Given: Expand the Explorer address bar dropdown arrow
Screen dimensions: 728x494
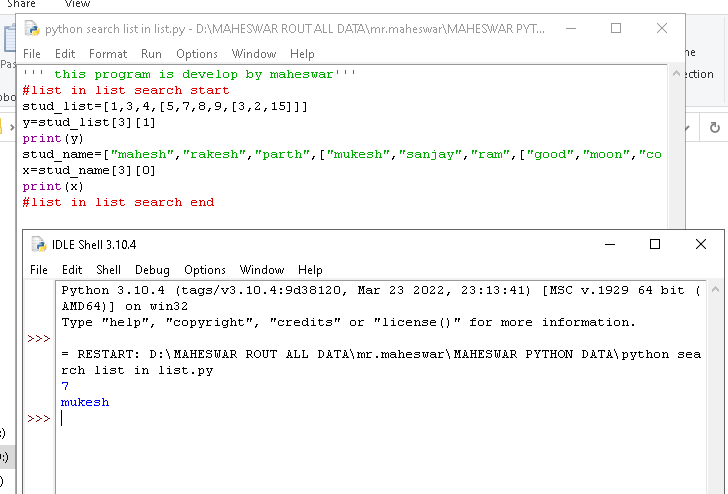Looking at the screenshot, I should (689, 128).
